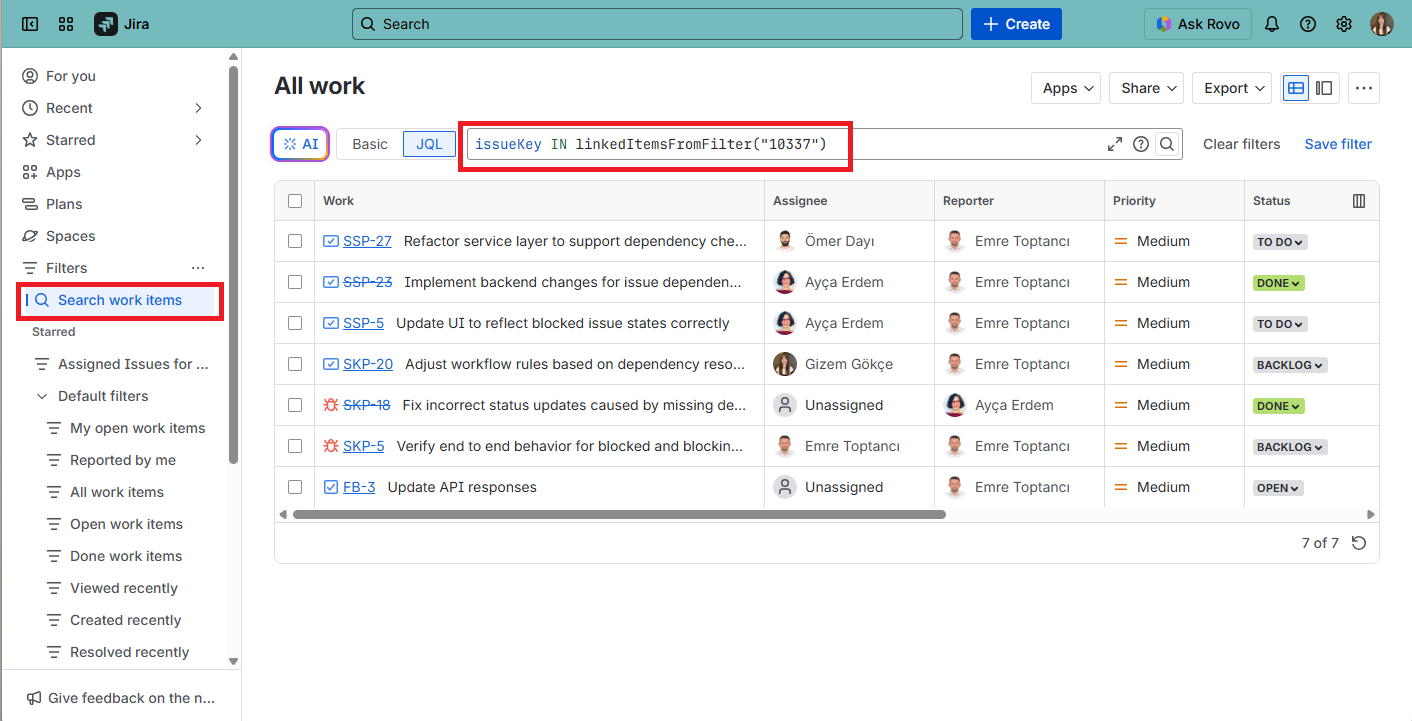1412x721 pixels.
Task: Open Plans in the sidebar
Action: 64,204
